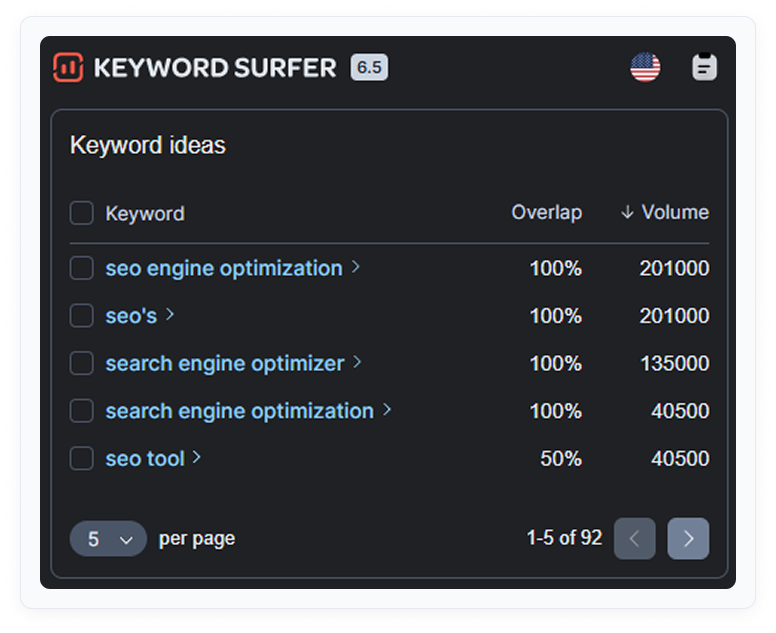Open the search engine optimizer keyword link
The image size is (776, 633).
point(225,364)
